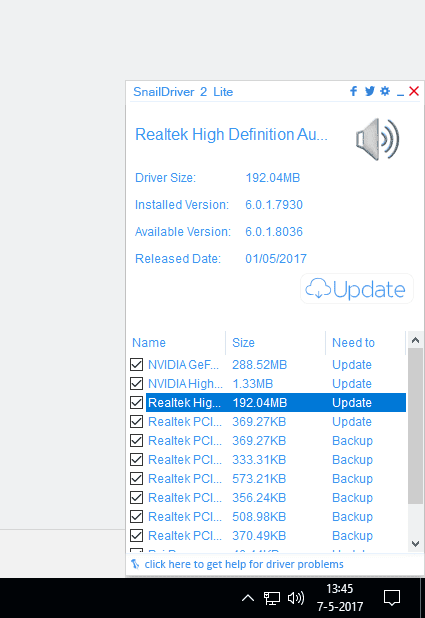The image size is (425, 618).
Task: Toggle checkbox for Realtek PCI 508.98KB row
Action: [136, 516]
